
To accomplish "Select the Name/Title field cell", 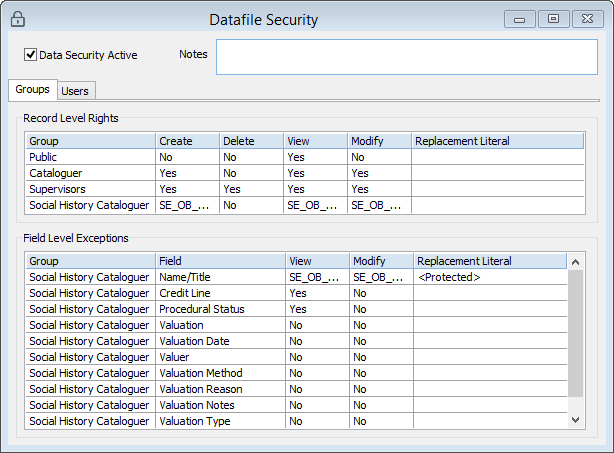I will (x=220, y=277).
